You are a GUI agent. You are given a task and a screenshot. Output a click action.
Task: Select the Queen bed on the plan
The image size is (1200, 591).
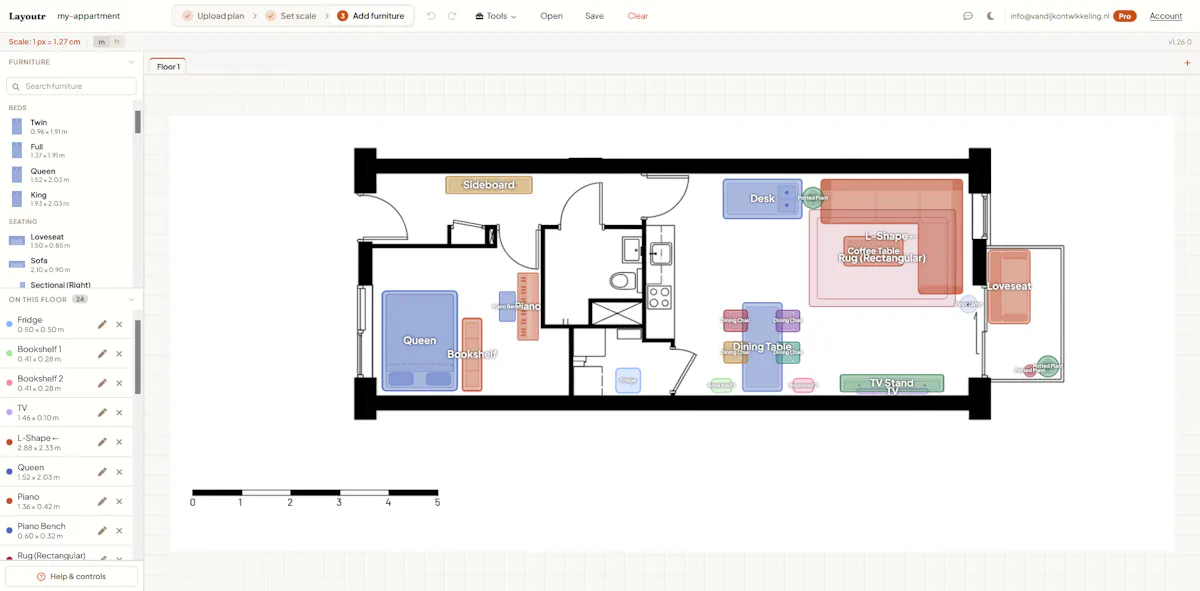[420, 341]
